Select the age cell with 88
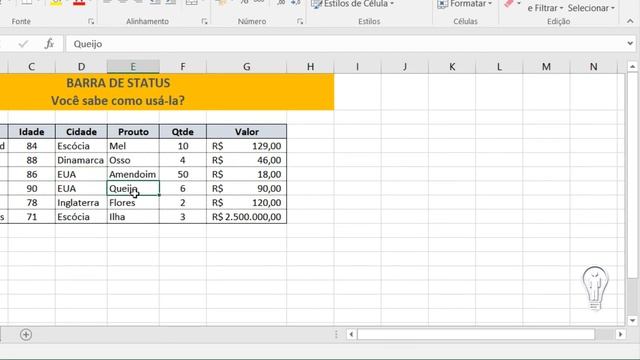640x360 pixels. tap(31, 160)
